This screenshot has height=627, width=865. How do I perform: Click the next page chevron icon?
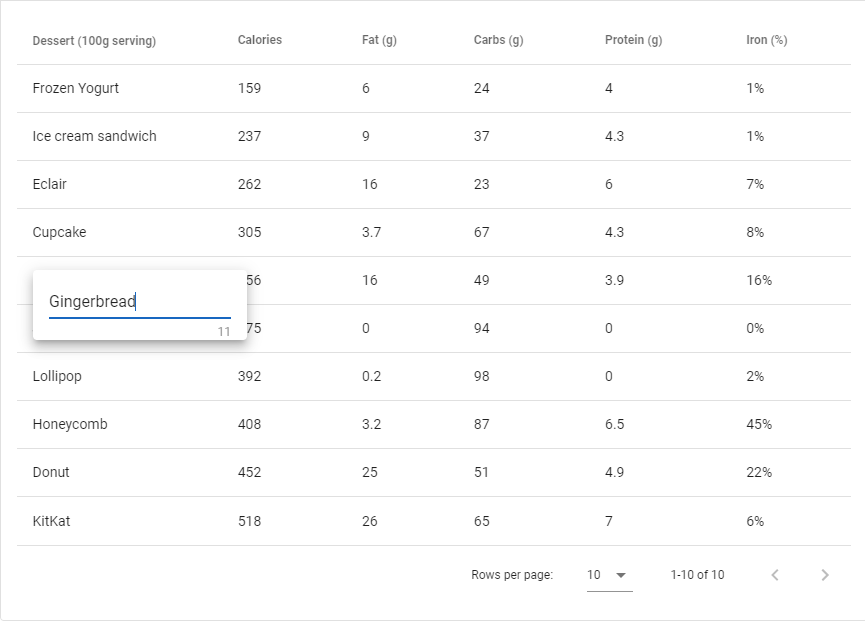tap(824, 575)
